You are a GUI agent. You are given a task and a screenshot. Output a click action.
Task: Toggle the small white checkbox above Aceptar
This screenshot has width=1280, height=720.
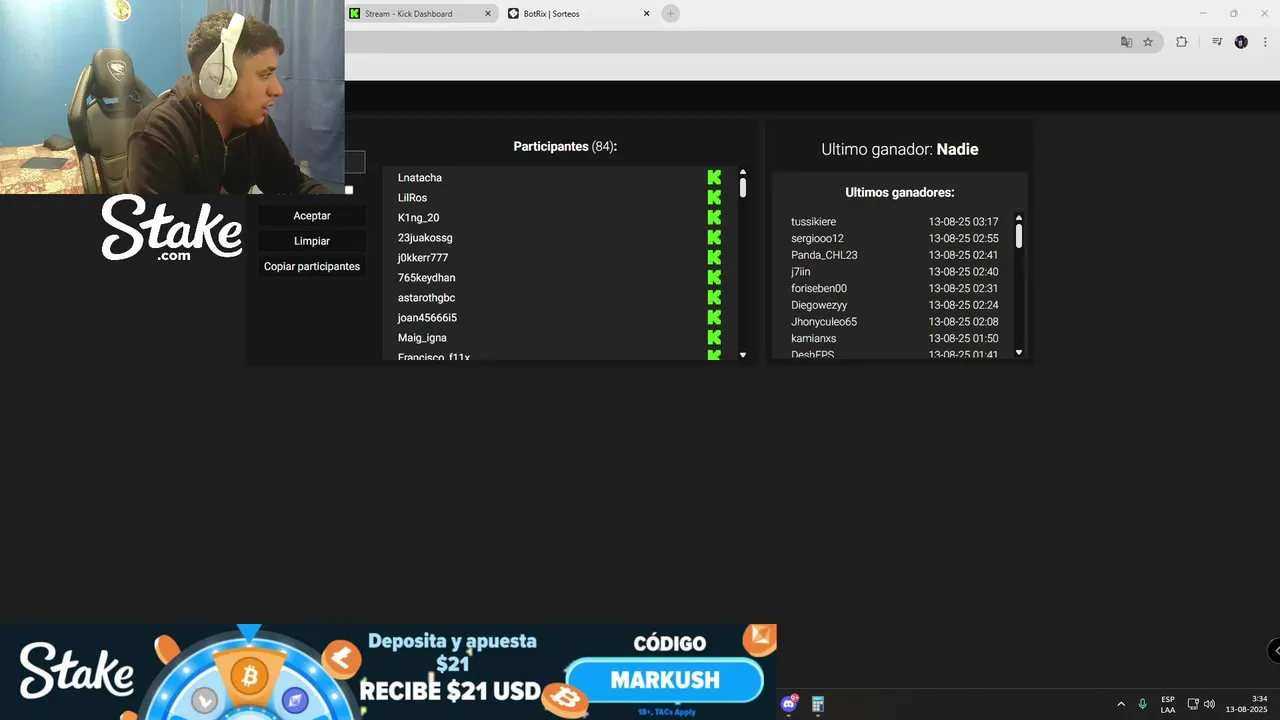349,190
